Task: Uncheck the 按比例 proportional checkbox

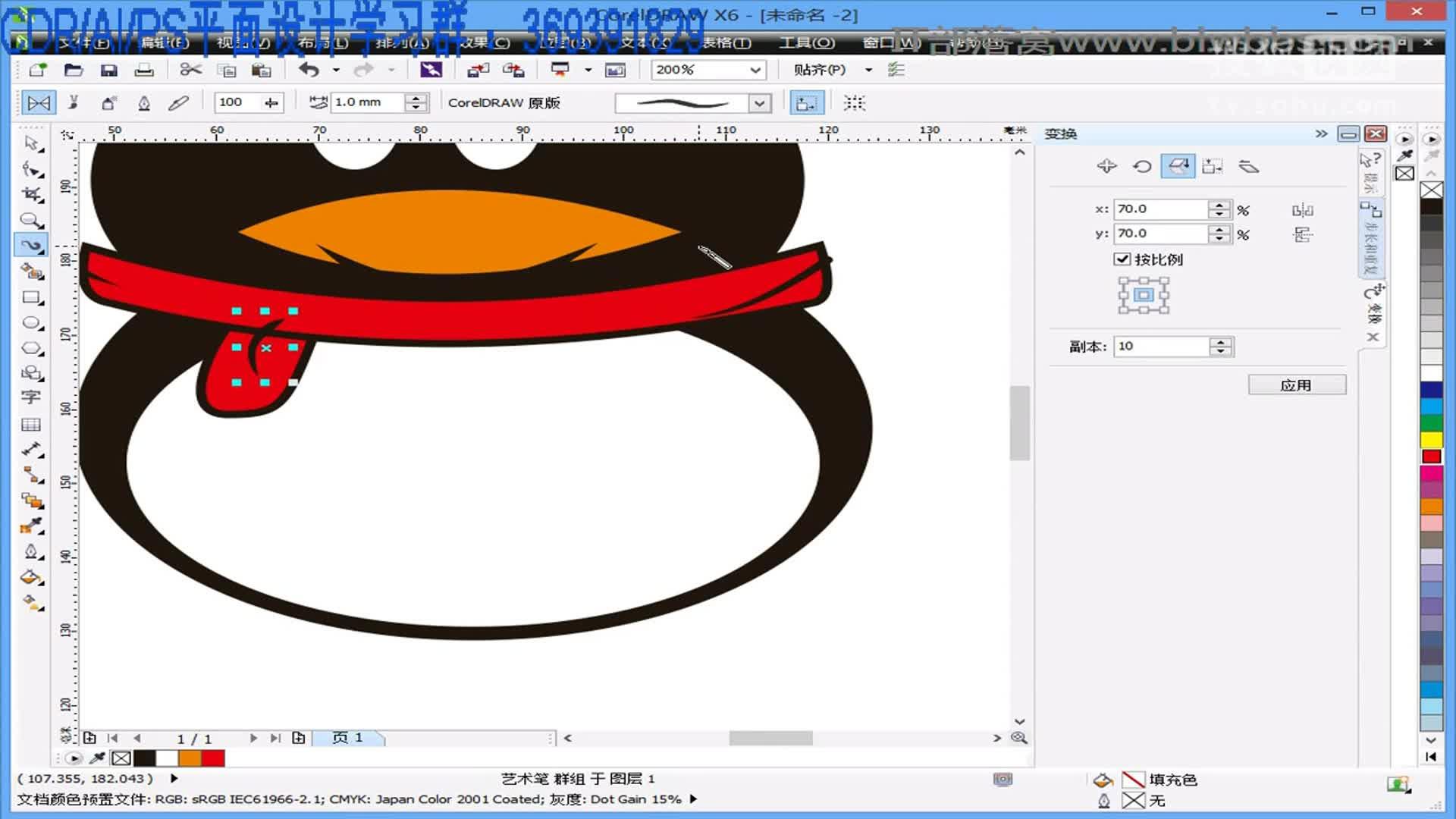Action: click(1124, 259)
